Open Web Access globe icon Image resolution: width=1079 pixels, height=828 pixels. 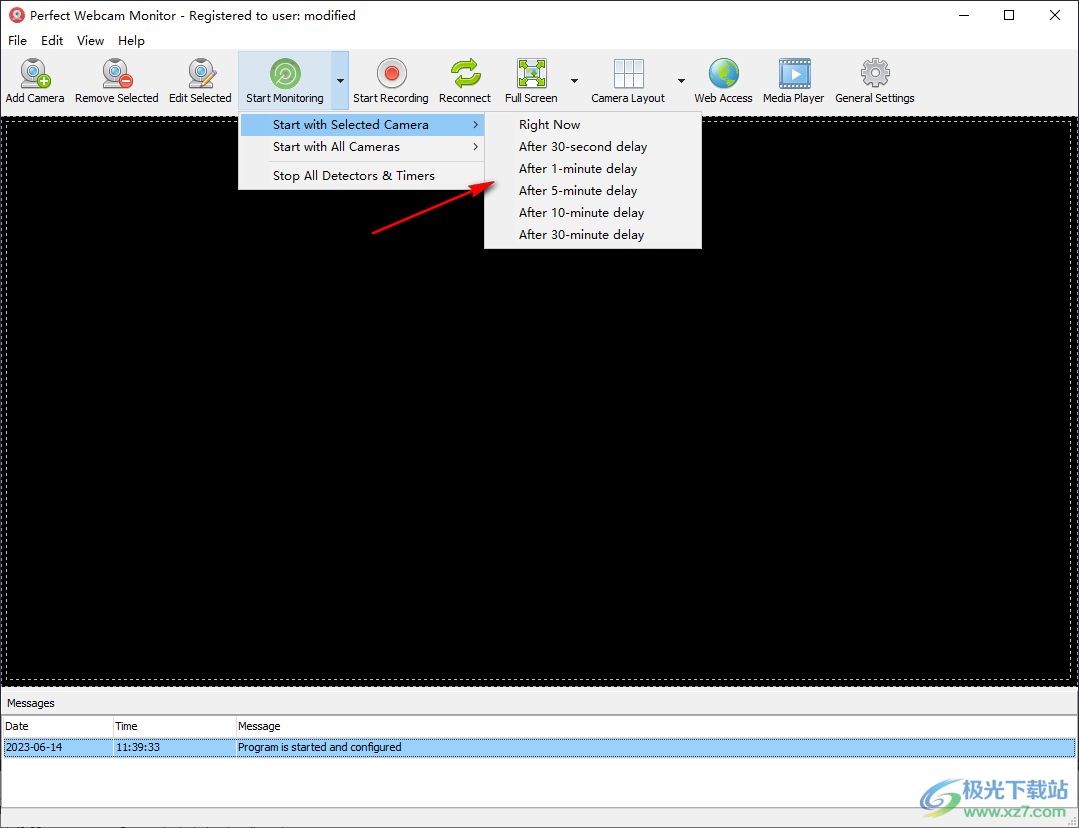[724, 73]
